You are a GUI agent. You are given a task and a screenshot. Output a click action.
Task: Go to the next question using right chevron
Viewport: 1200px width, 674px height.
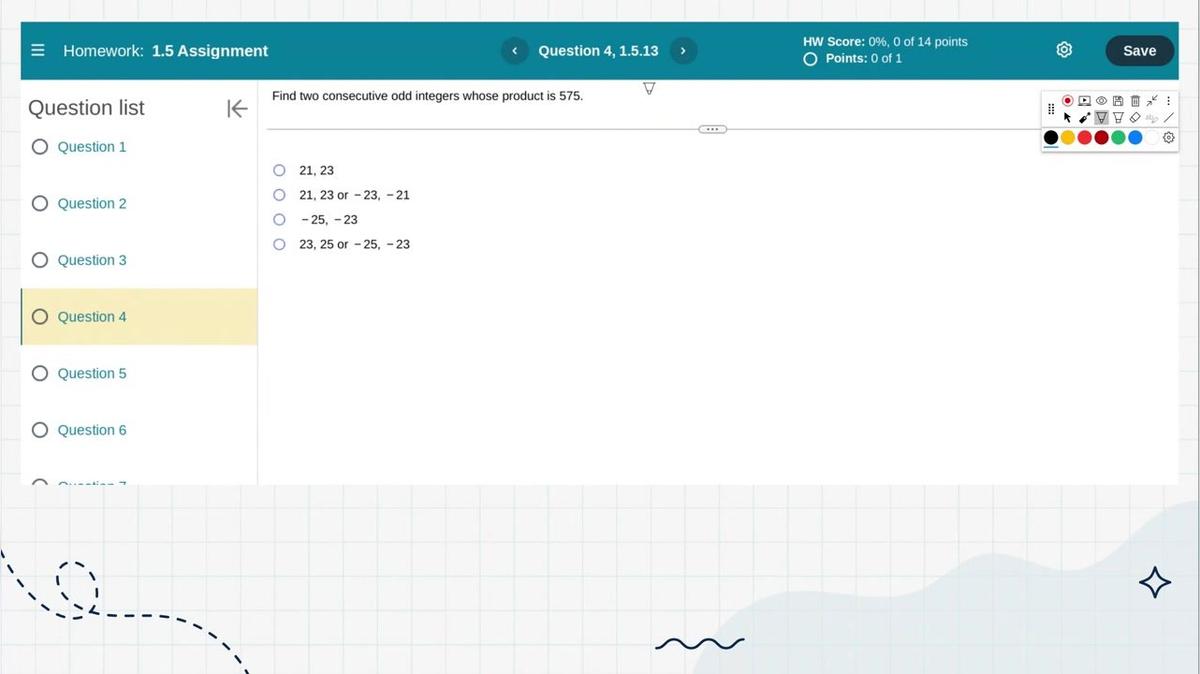pos(683,50)
